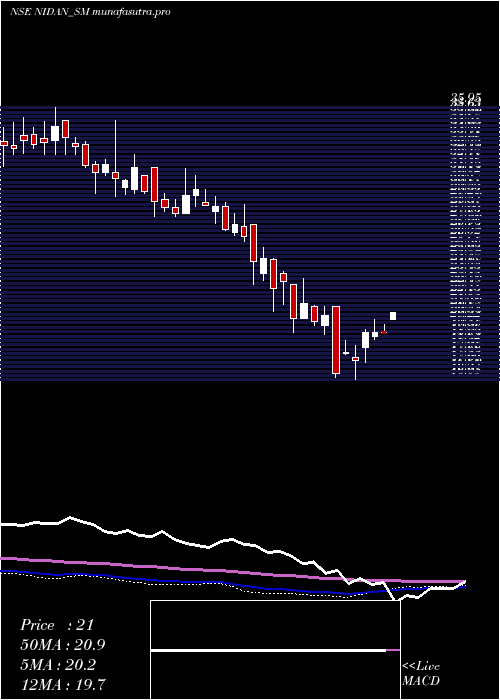The image size is (500, 700).
Task: Click the MACD histogram box
Action: tap(275, 650)
